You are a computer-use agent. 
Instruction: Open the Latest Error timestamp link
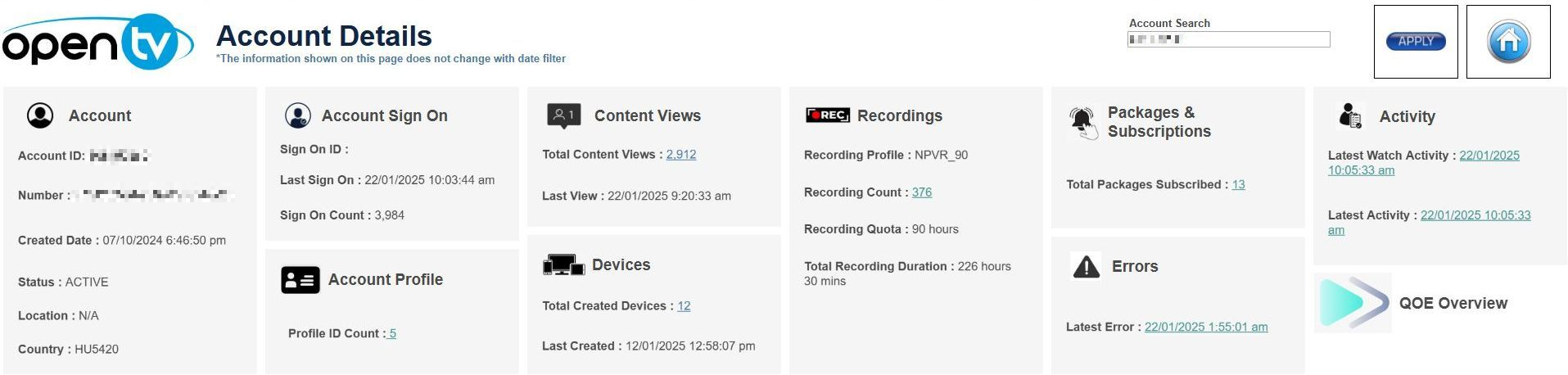(1205, 328)
